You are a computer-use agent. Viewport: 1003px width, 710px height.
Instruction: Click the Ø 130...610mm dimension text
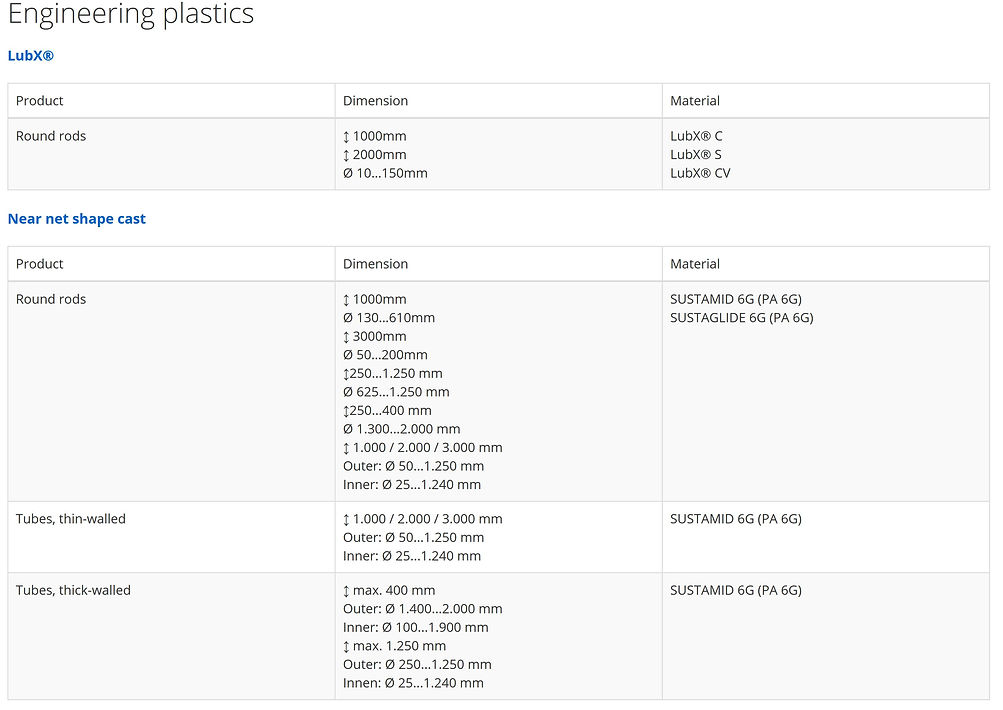click(x=388, y=318)
